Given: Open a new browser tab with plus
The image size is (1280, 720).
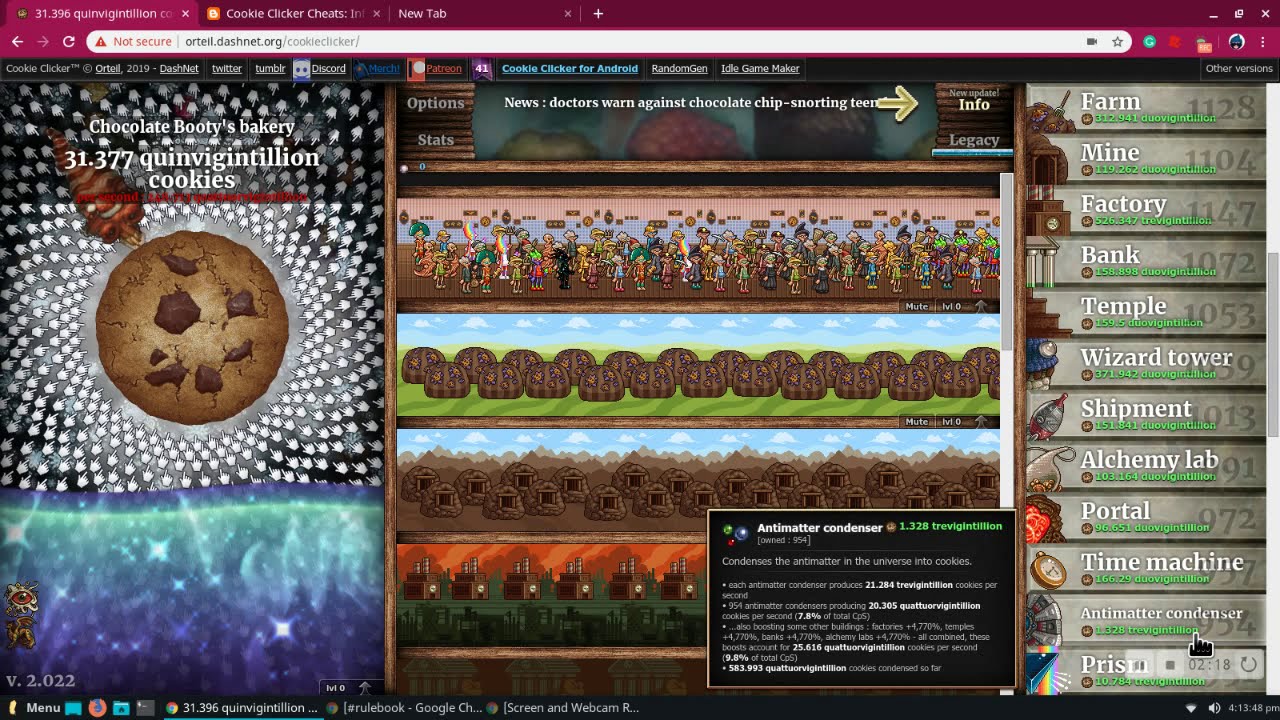Looking at the screenshot, I should [x=598, y=13].
